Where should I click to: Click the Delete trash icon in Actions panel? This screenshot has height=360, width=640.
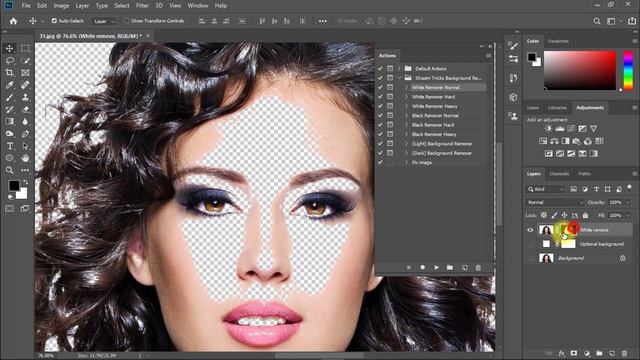(478, 267)
